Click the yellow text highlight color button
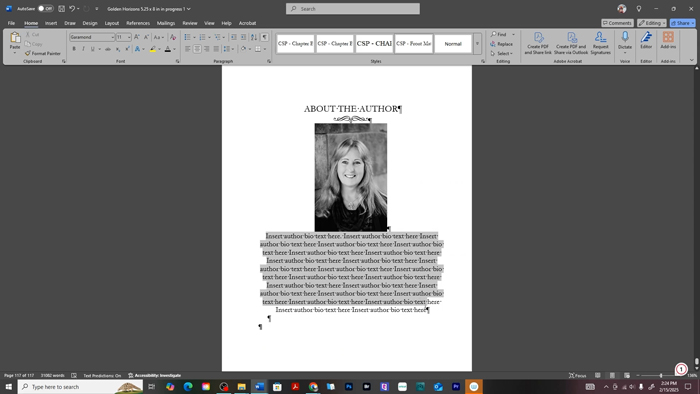Viewport: 700px width, 394px height. click(x=153, y=49)
